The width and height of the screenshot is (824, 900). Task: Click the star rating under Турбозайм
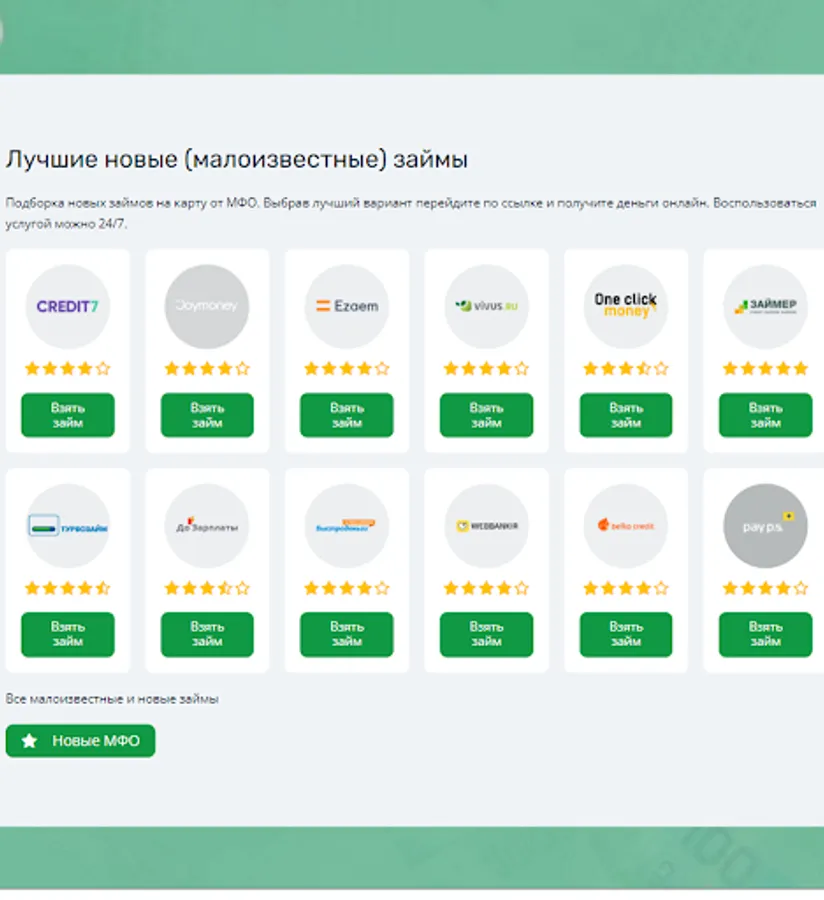point(68,588)
